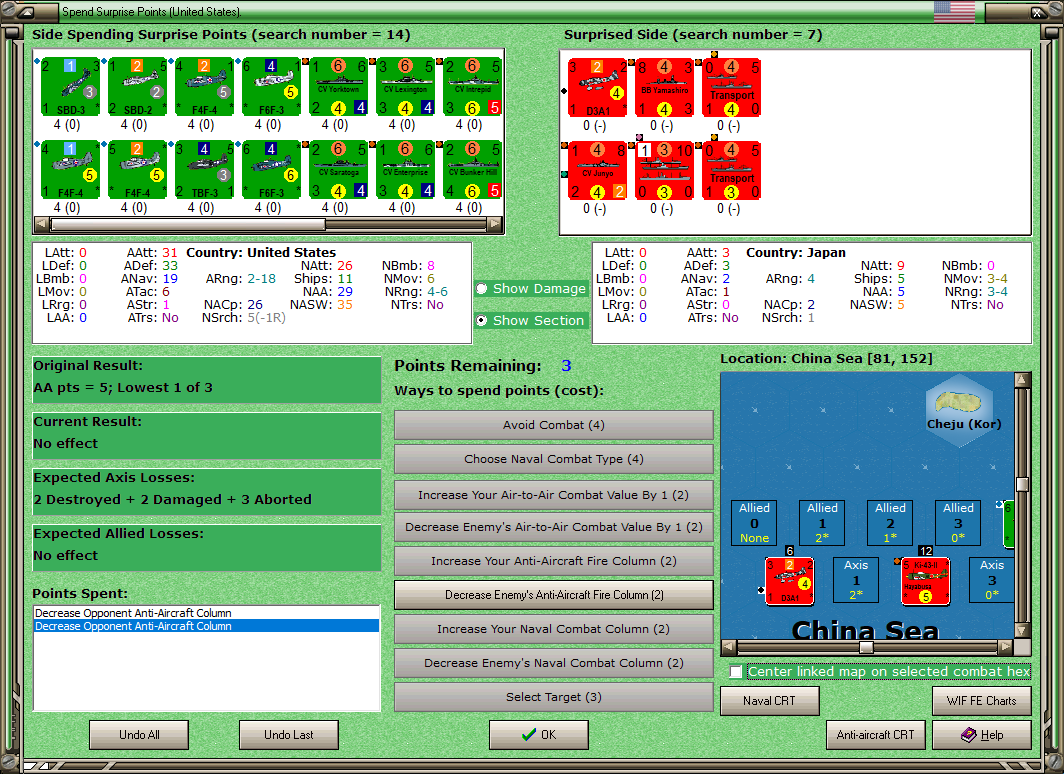The width and height of the screenshot is (1064, 774).
Task: Open the Naval CRT chart
Action: click(x=770, y=701)
